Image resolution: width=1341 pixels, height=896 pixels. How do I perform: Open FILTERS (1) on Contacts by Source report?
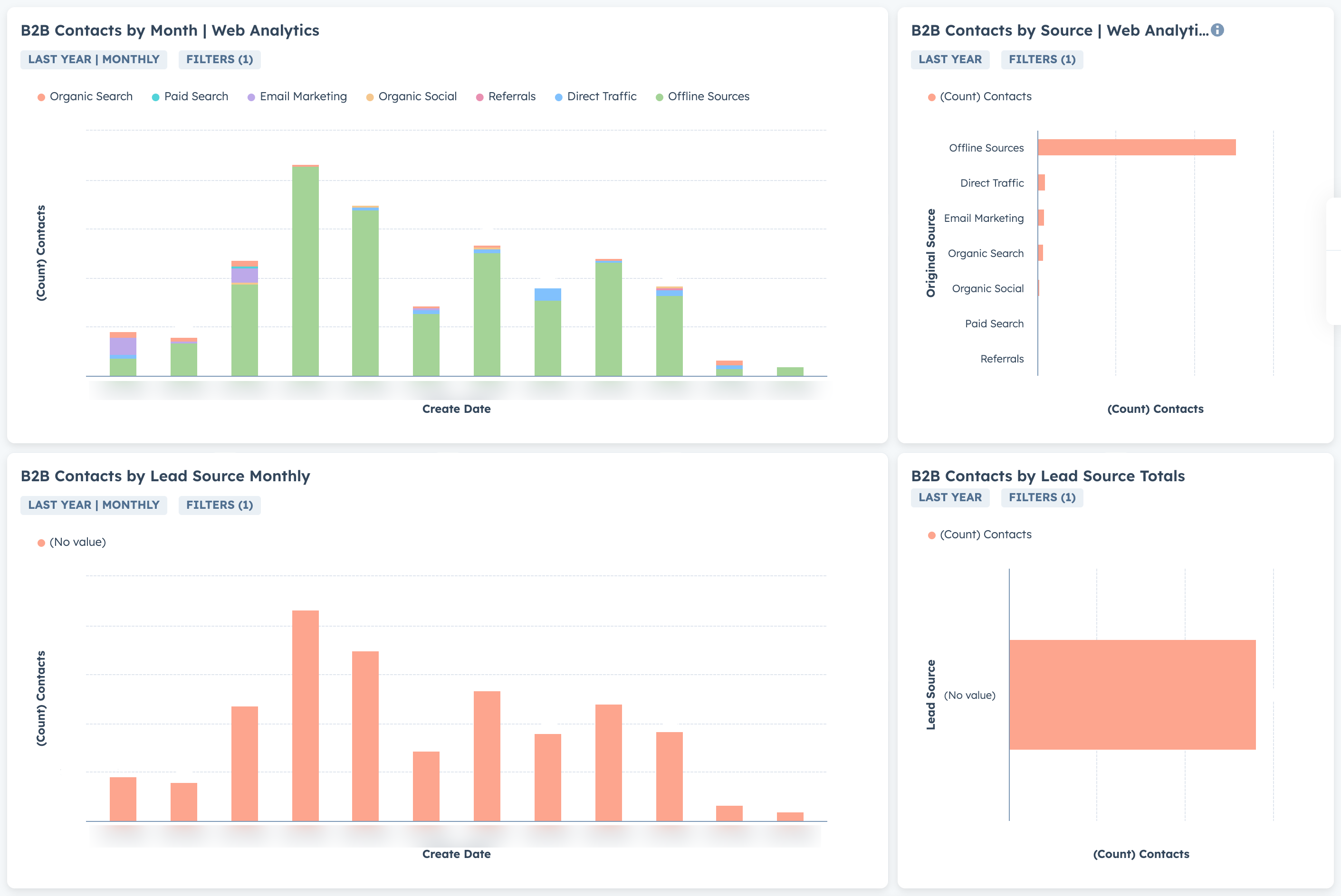point(1042,59)
